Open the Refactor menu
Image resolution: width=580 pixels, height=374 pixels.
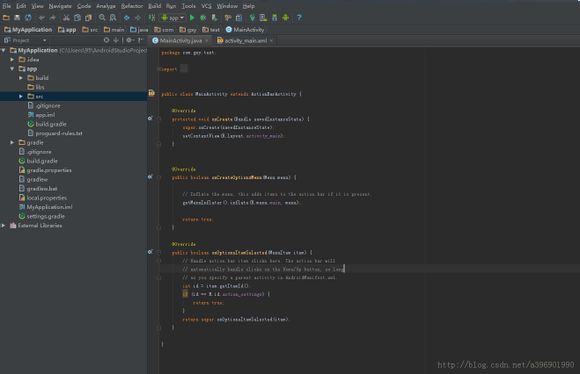(x=132, y=6)
